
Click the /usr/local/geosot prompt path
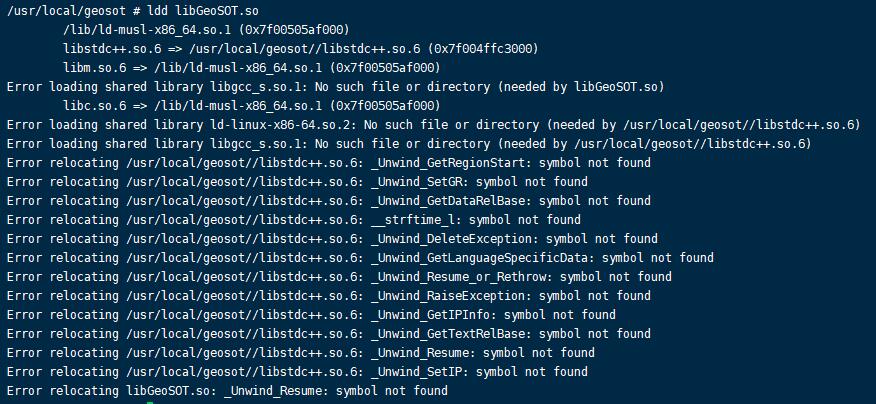pos(66,11)
